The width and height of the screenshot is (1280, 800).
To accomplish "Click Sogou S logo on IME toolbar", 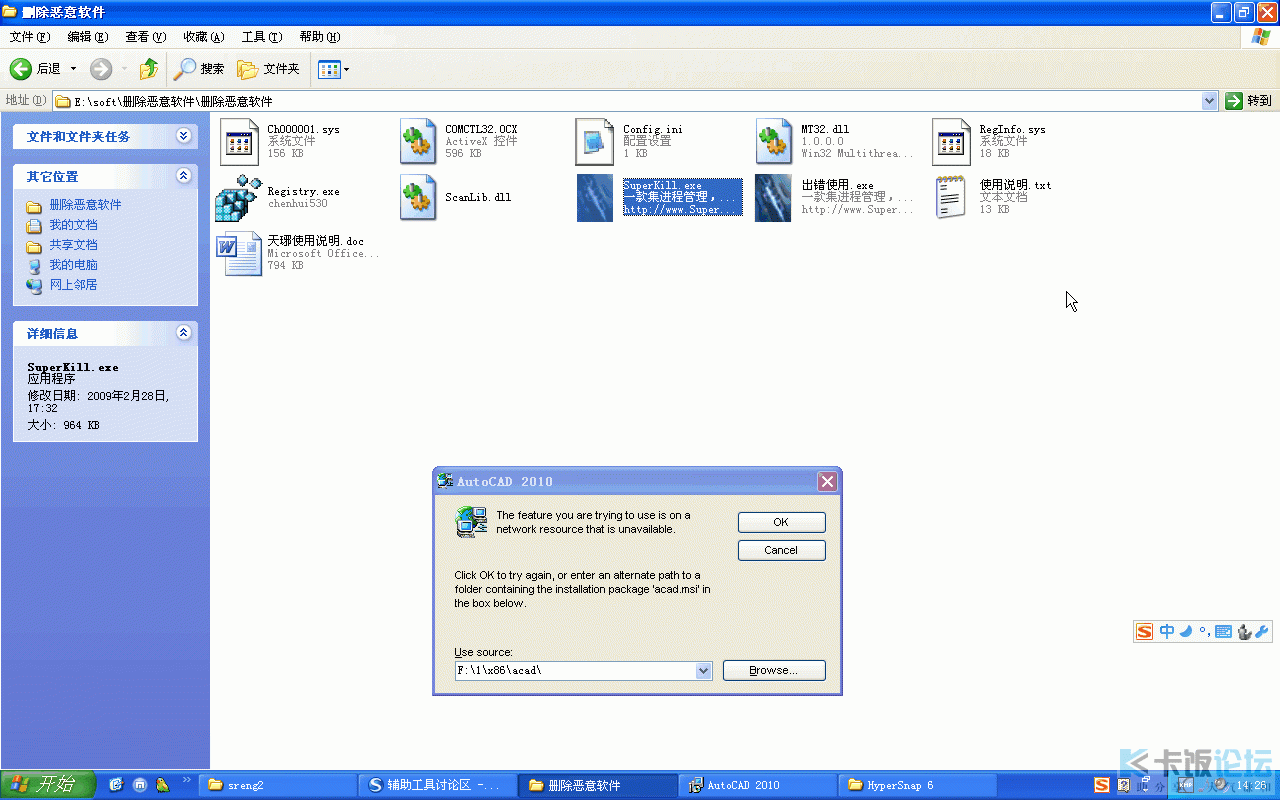I will click(1145, 632).
